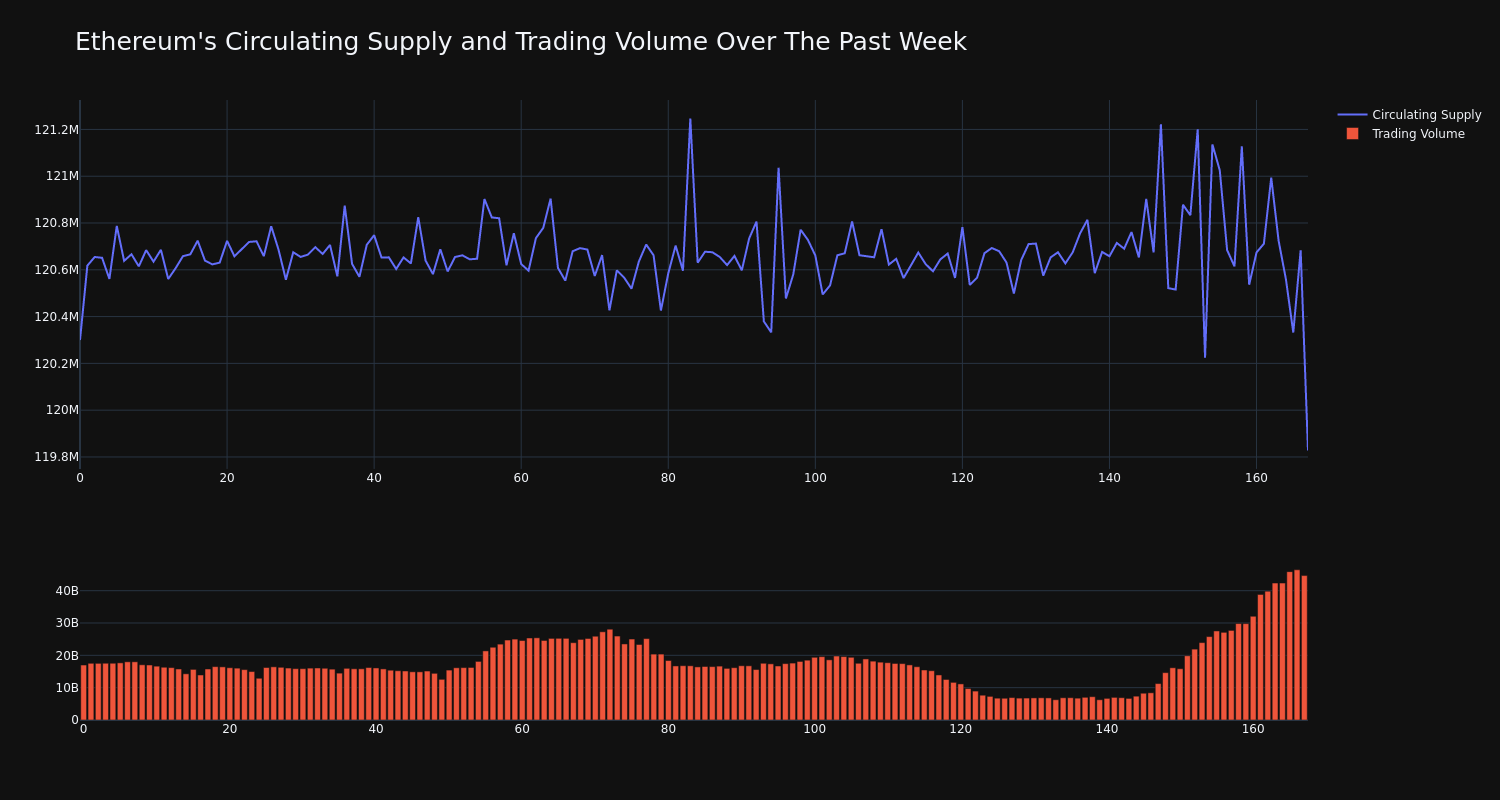Click x-axis tick 80 under supply chart

point(668,478)
